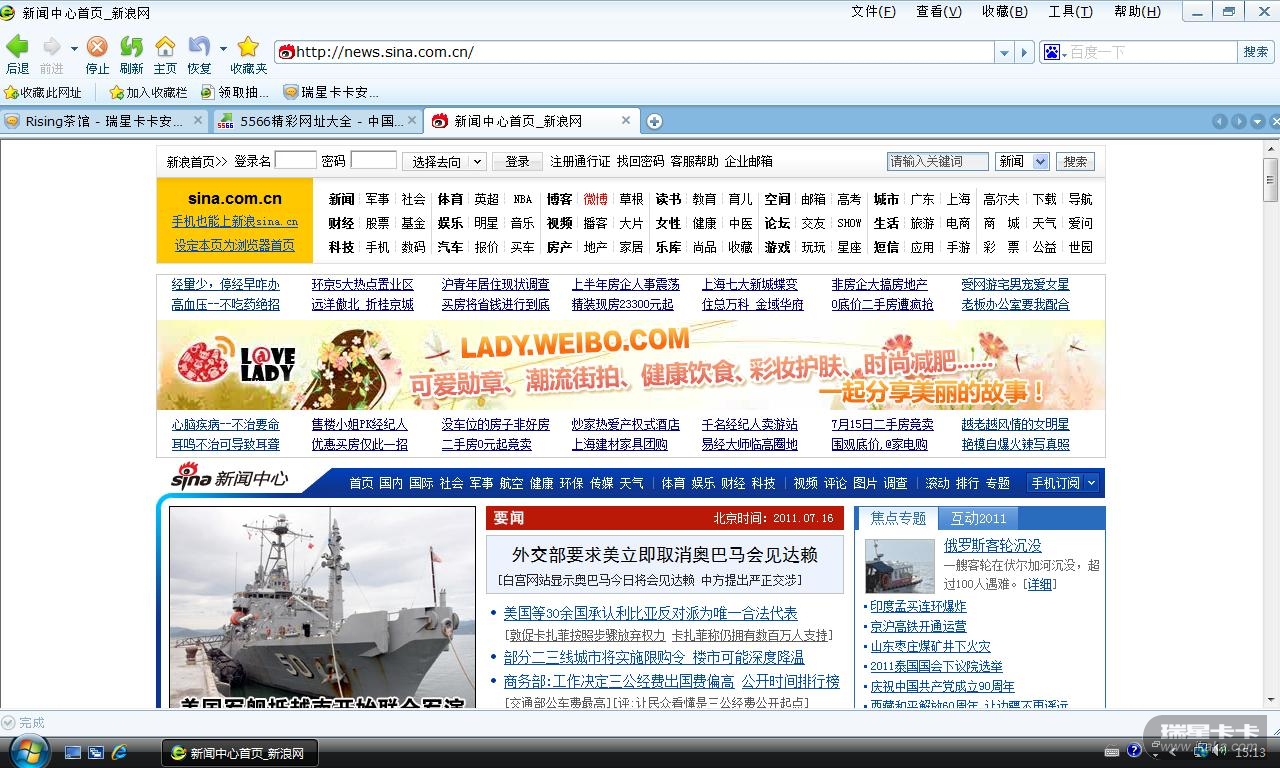Open the address bar history dropdown

(1004, 52)
